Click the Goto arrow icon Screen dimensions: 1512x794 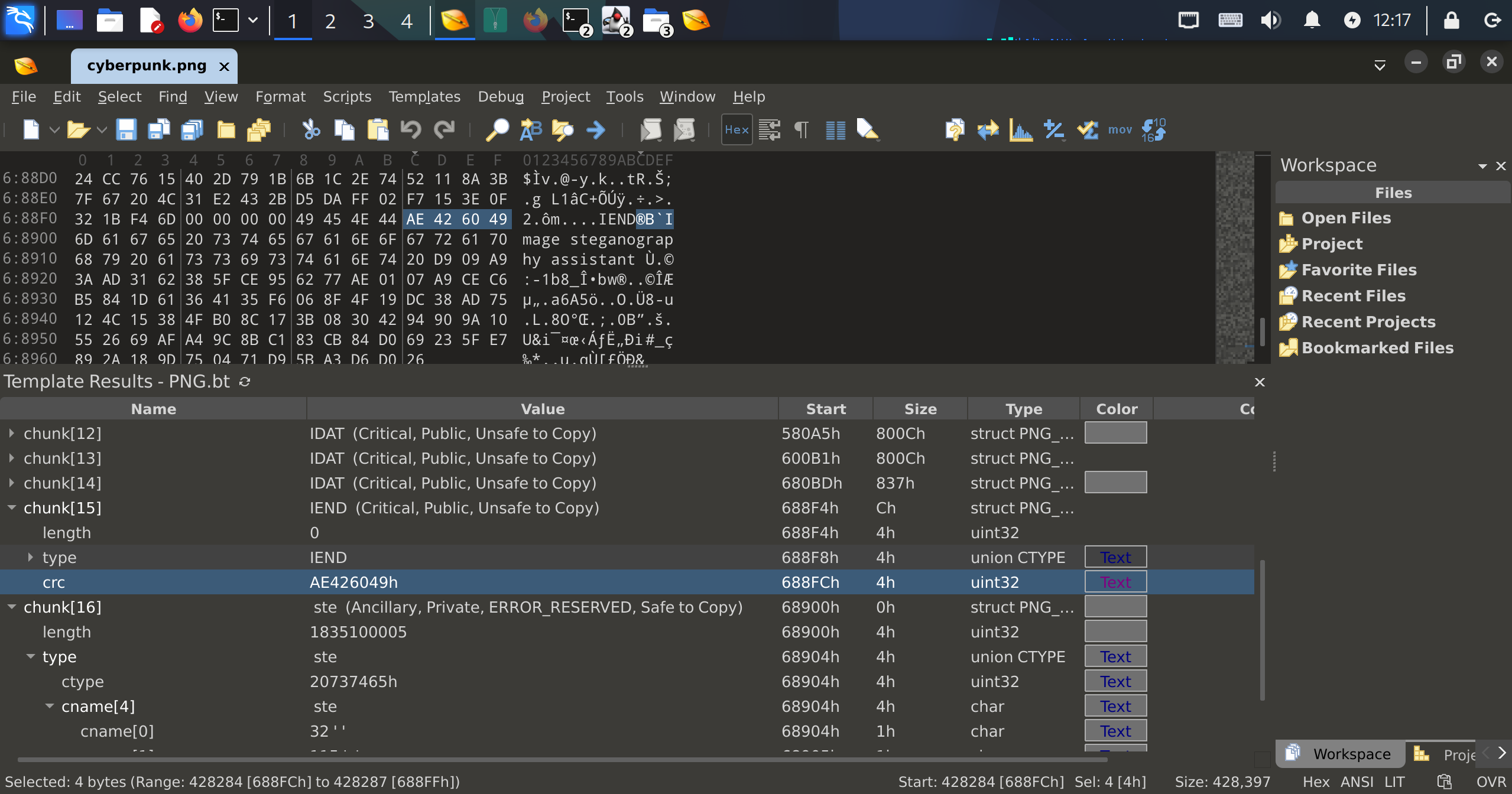click(x=596, y=129)
